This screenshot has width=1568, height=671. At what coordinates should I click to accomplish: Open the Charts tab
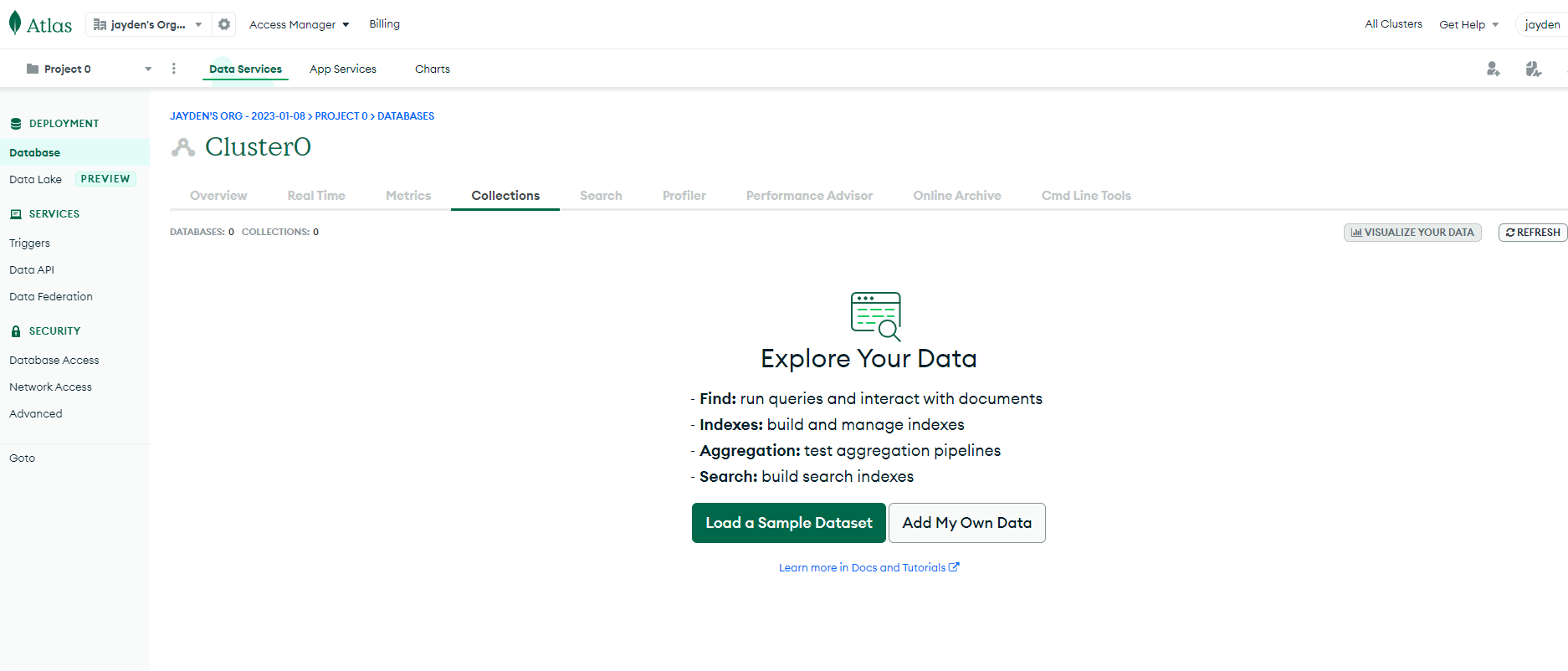click(x=433, y=69)
